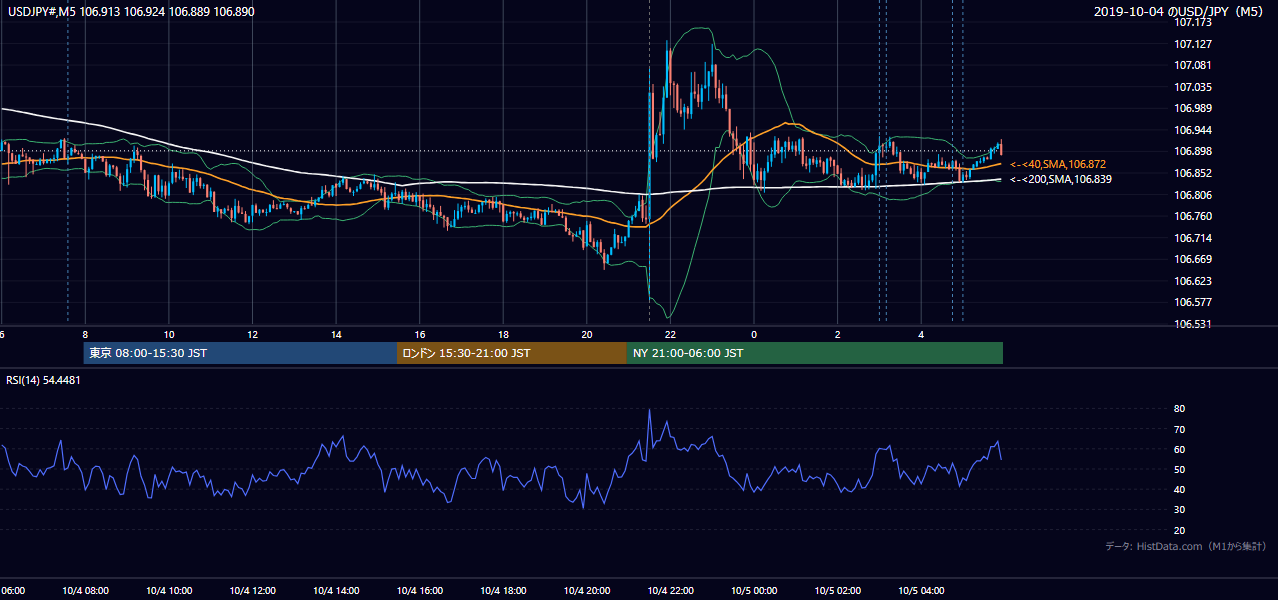The height and width of the screenshot is (600, 1278).
Task: Click price axis label 106.669
Action: [1193, 259]
